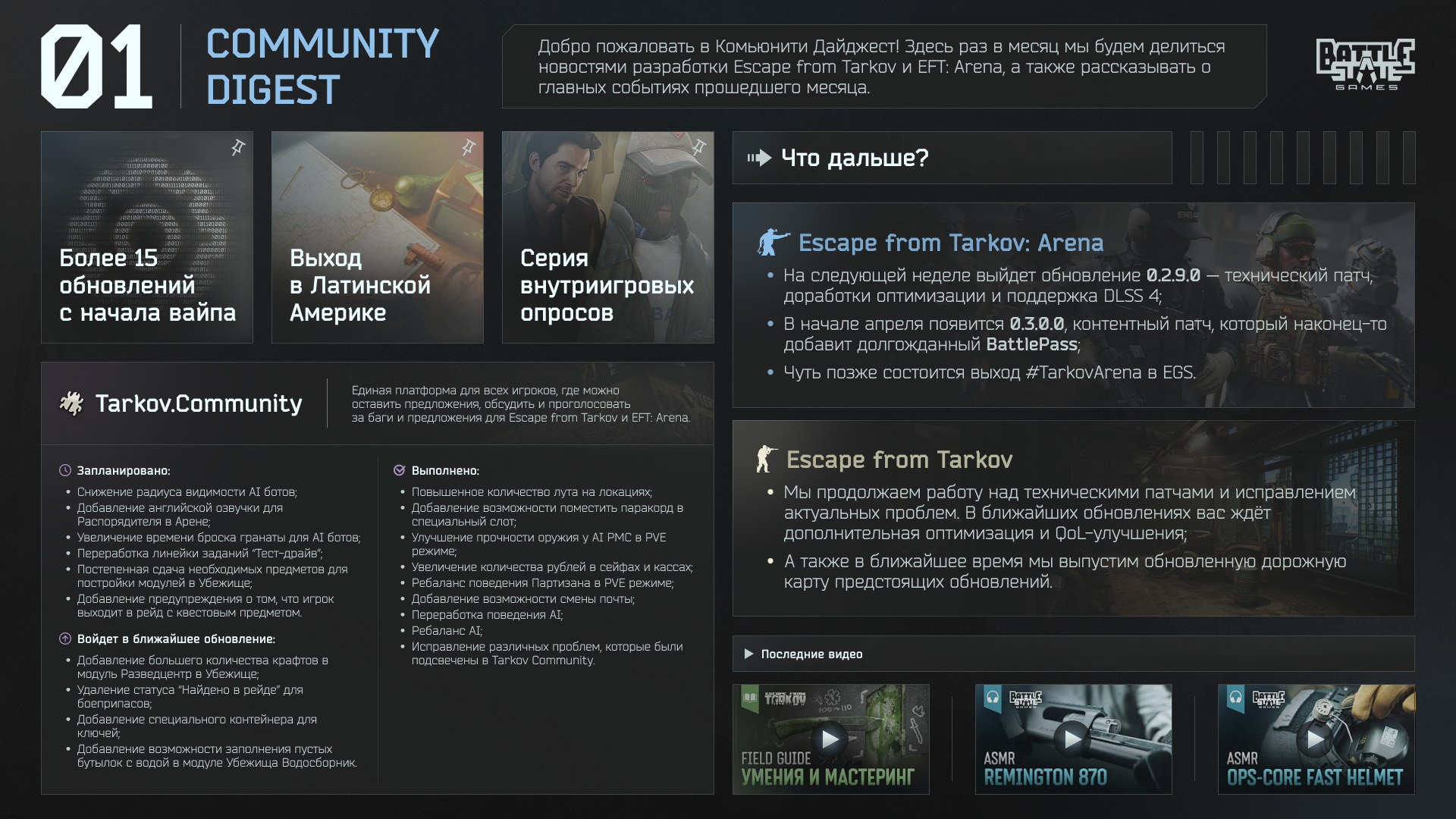Click the pin icon on the in-game surveys card
1456x819 pixels.
[699, 147]
